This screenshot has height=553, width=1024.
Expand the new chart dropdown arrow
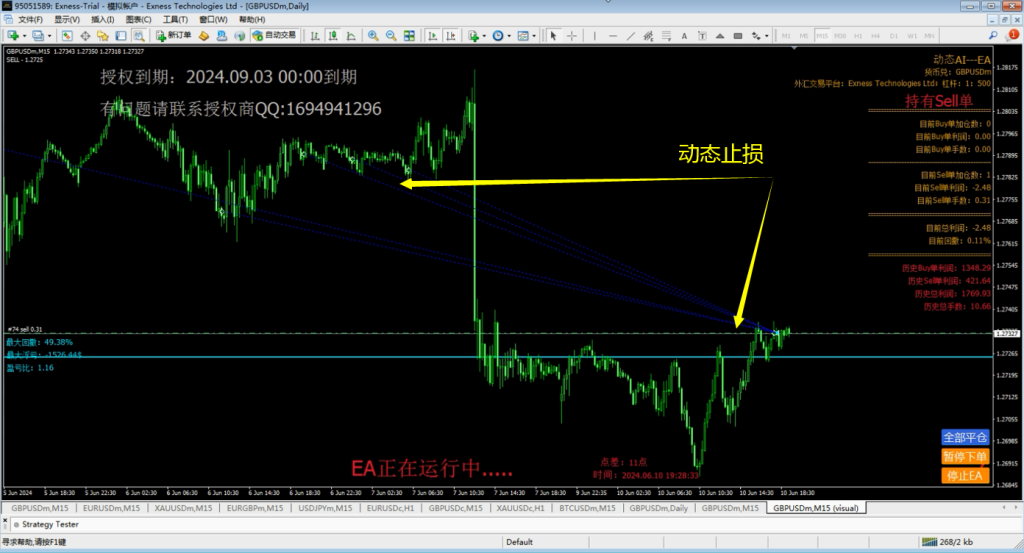pos(22,35)
